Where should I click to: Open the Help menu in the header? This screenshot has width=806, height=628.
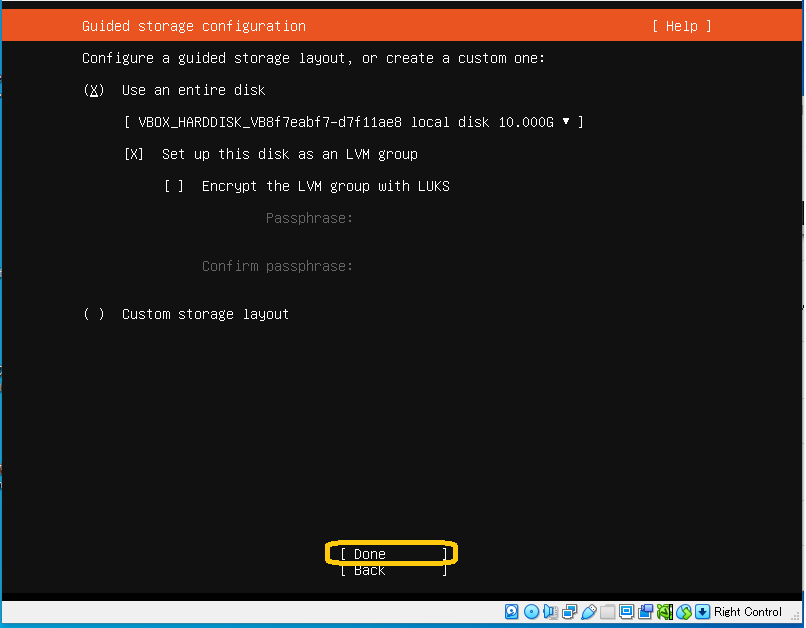[x=681, y=26]
